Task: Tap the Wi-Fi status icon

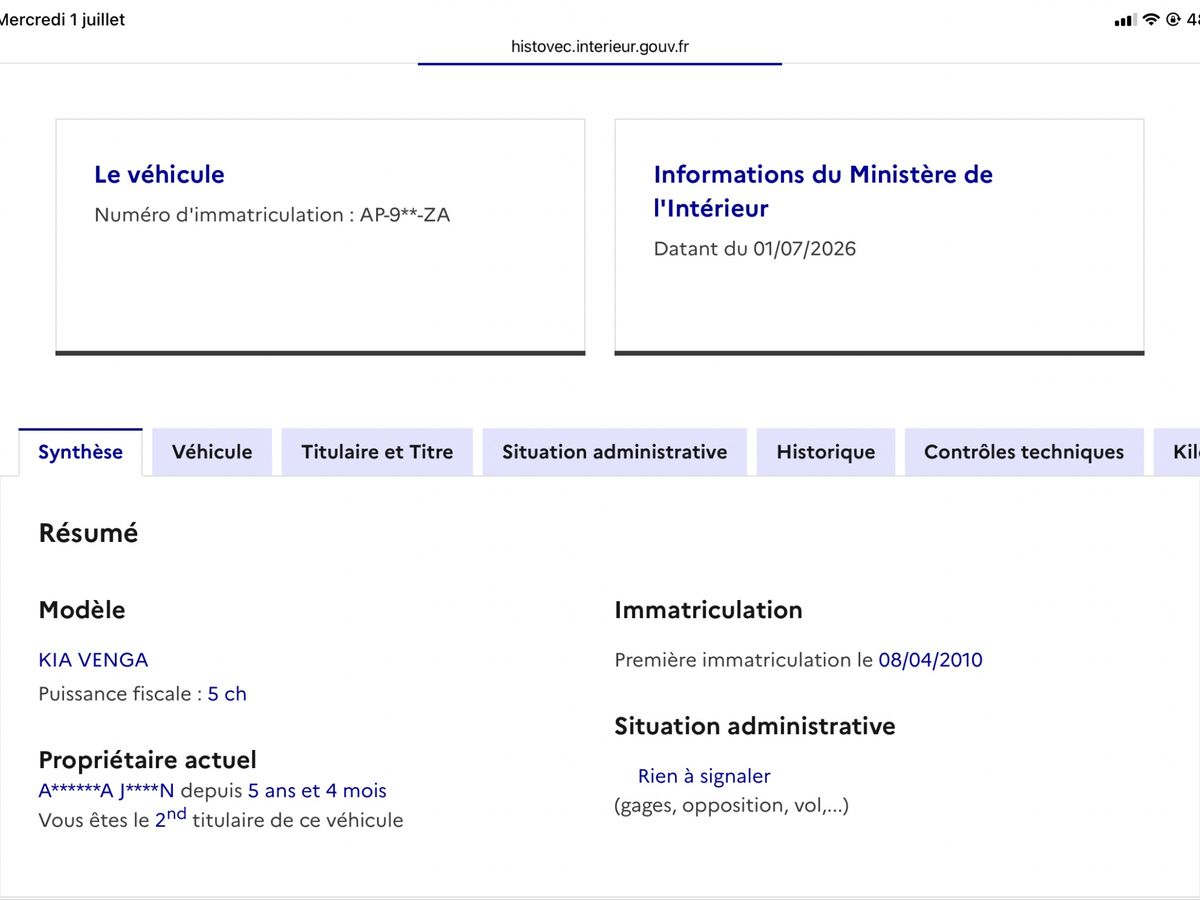Action: point(1151,20)
